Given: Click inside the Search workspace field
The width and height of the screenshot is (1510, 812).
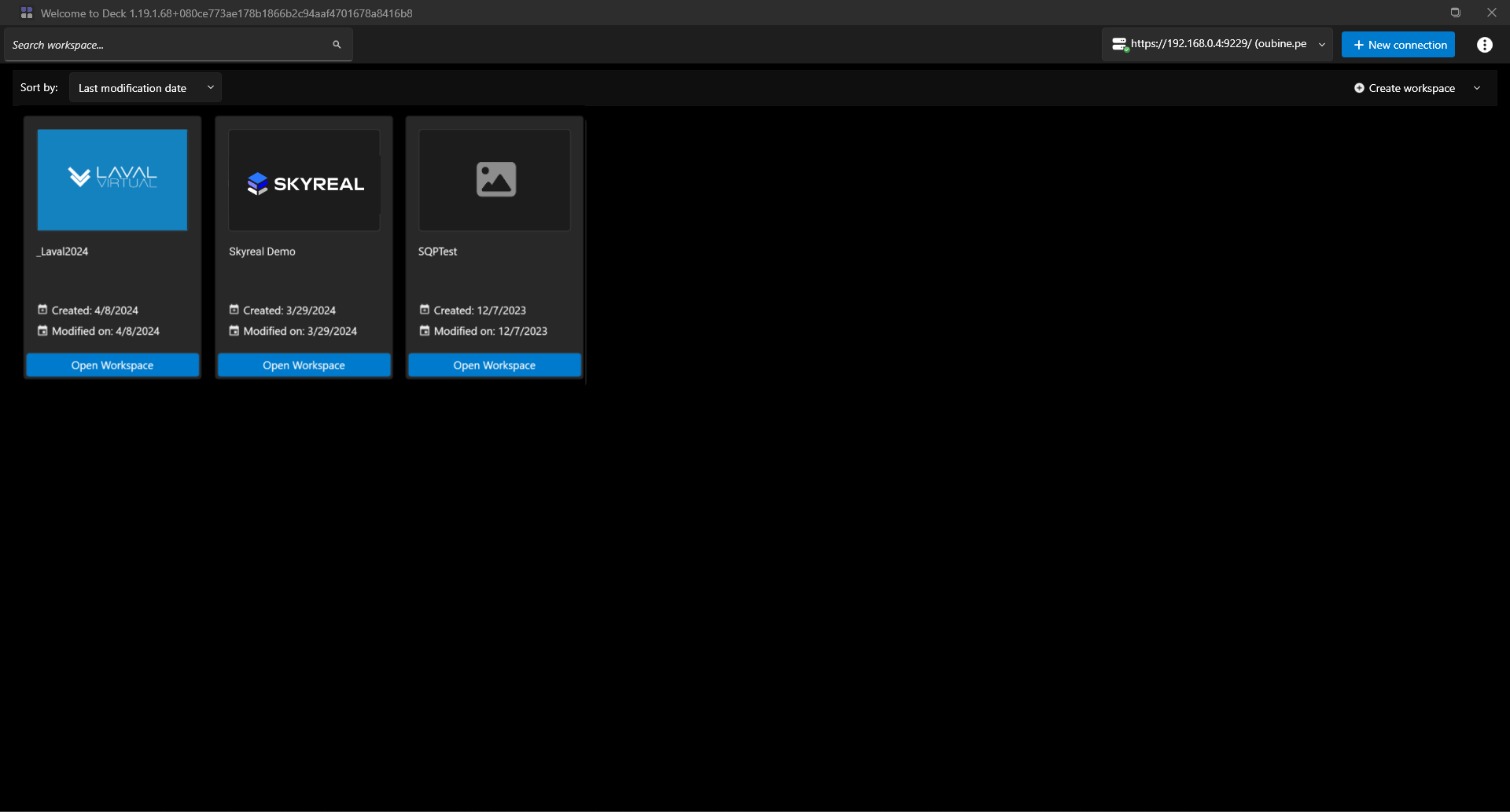Looking at the screenshot, I should click(x=157, y=45).
